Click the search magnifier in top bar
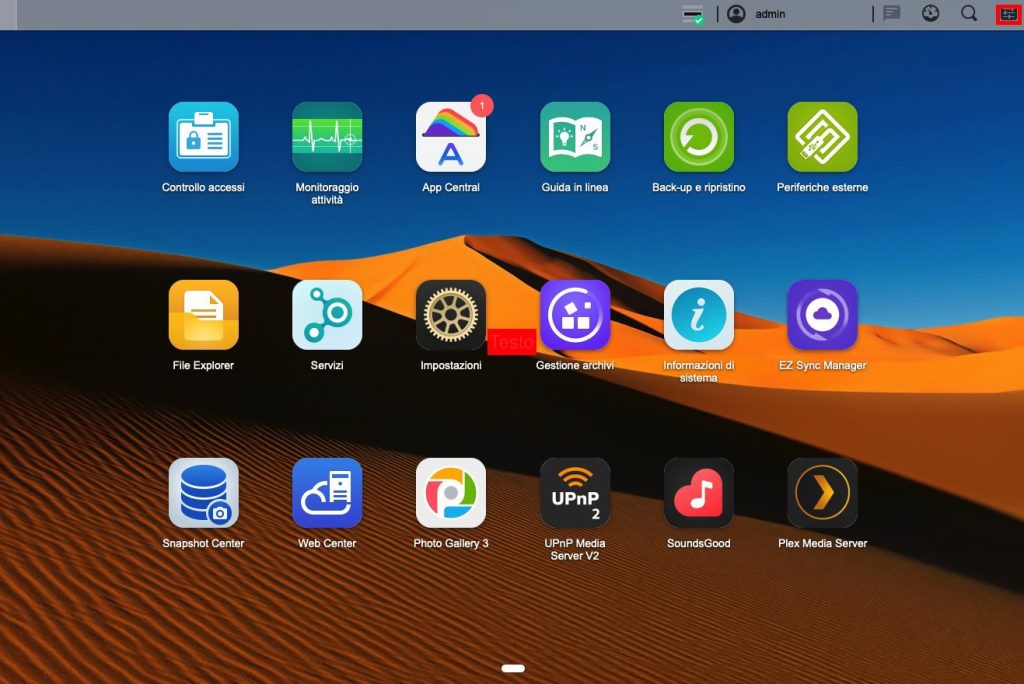 coord(969,14)
